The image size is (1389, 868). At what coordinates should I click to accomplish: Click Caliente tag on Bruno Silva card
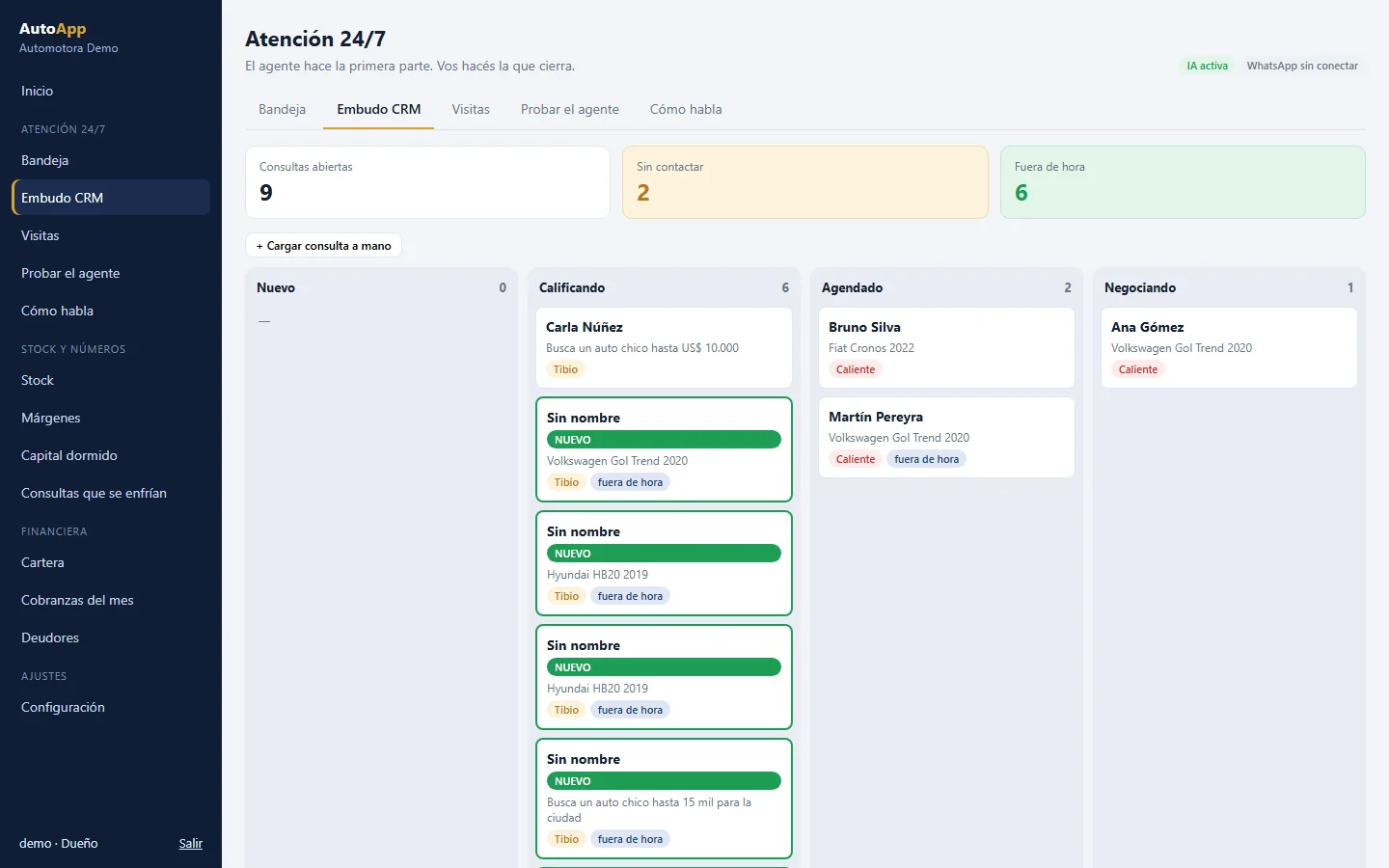[x=856, y=369]
